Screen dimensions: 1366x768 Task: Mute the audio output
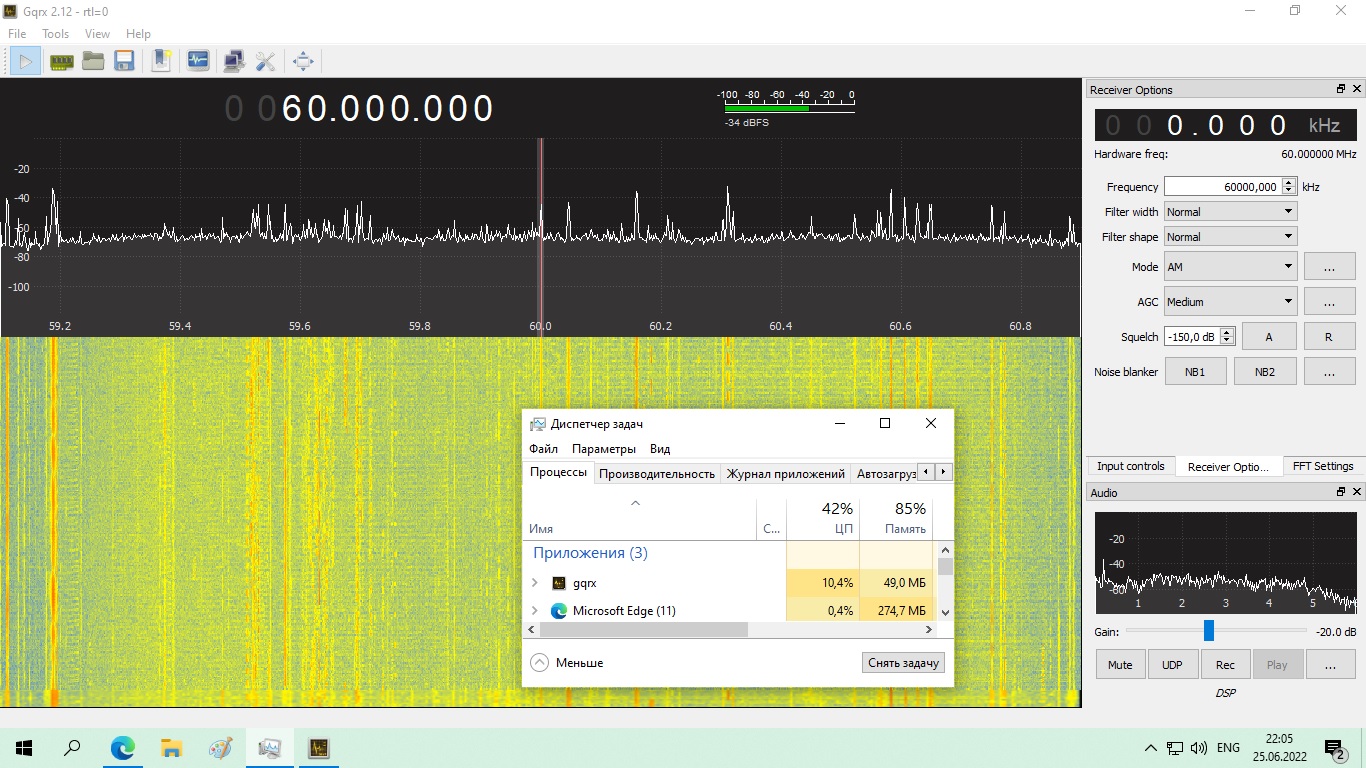(1120, 665)
